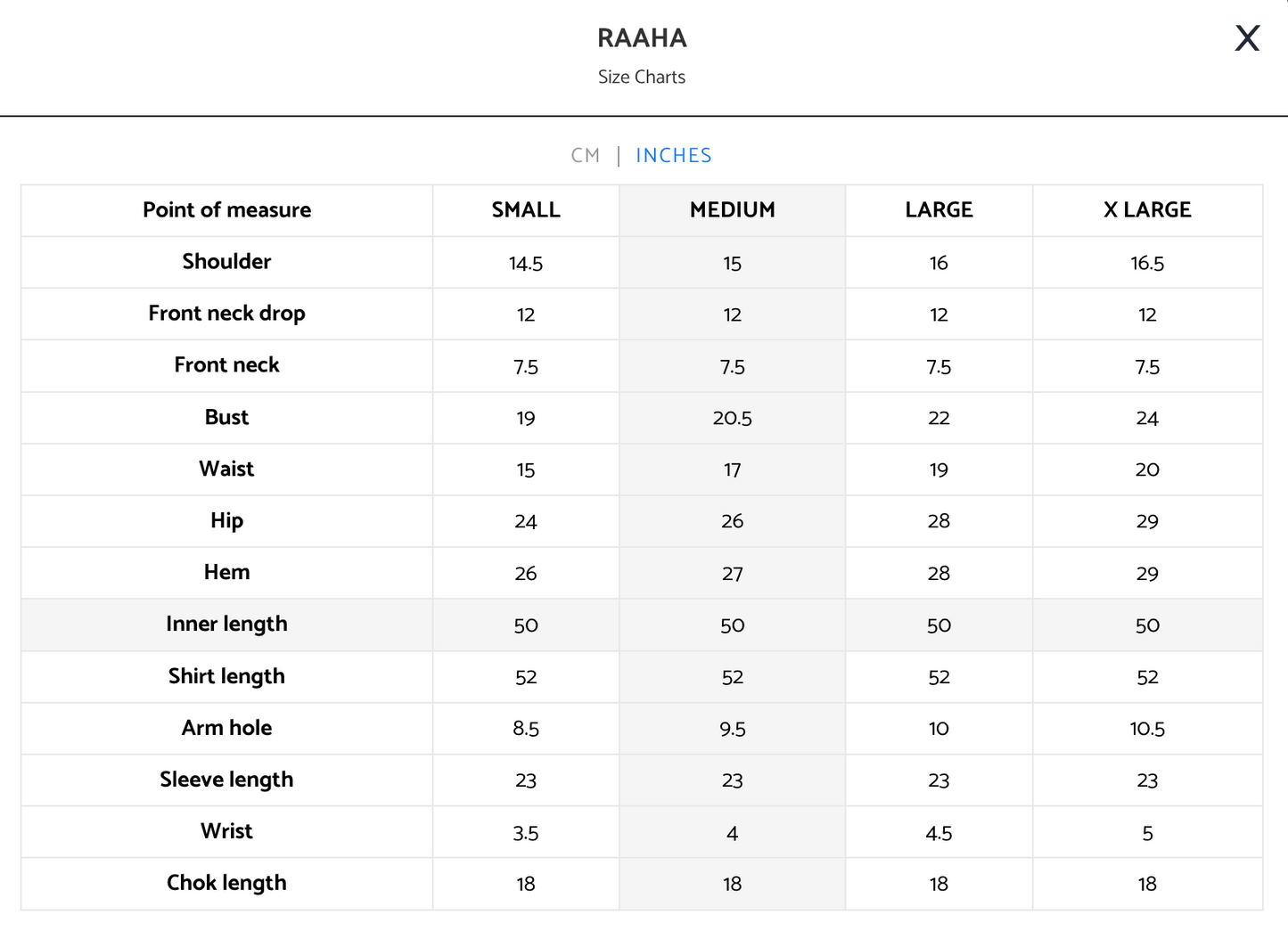Screen dimensions: 1288x931
Task: Click the Point of measure header
Action: (227, 210)
